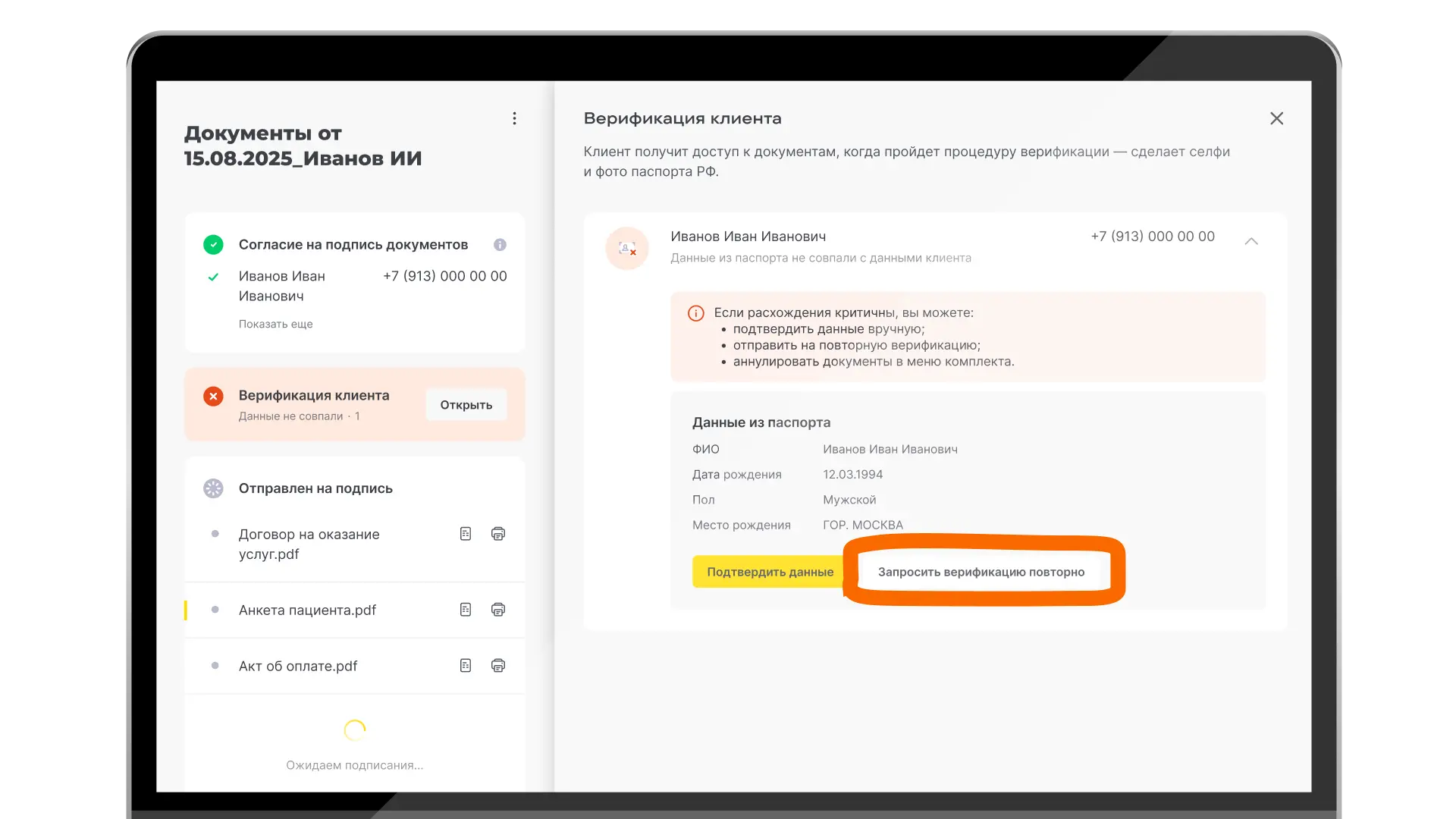
Task: Print the Анкета пациента.pdf document
Action: pos(498,610)
